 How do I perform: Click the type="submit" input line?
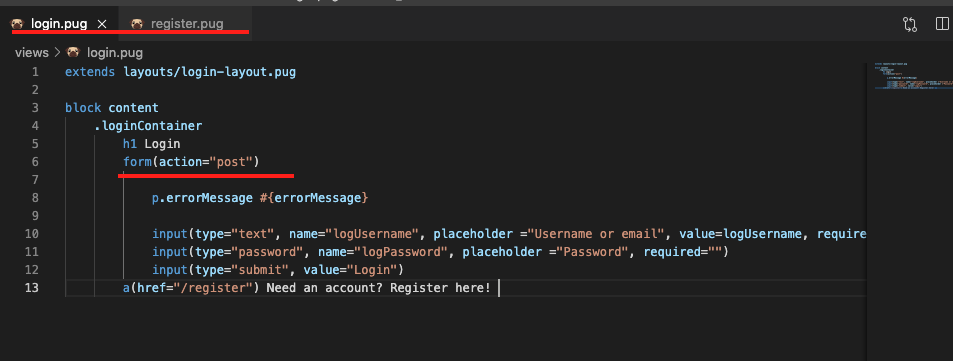278,269
